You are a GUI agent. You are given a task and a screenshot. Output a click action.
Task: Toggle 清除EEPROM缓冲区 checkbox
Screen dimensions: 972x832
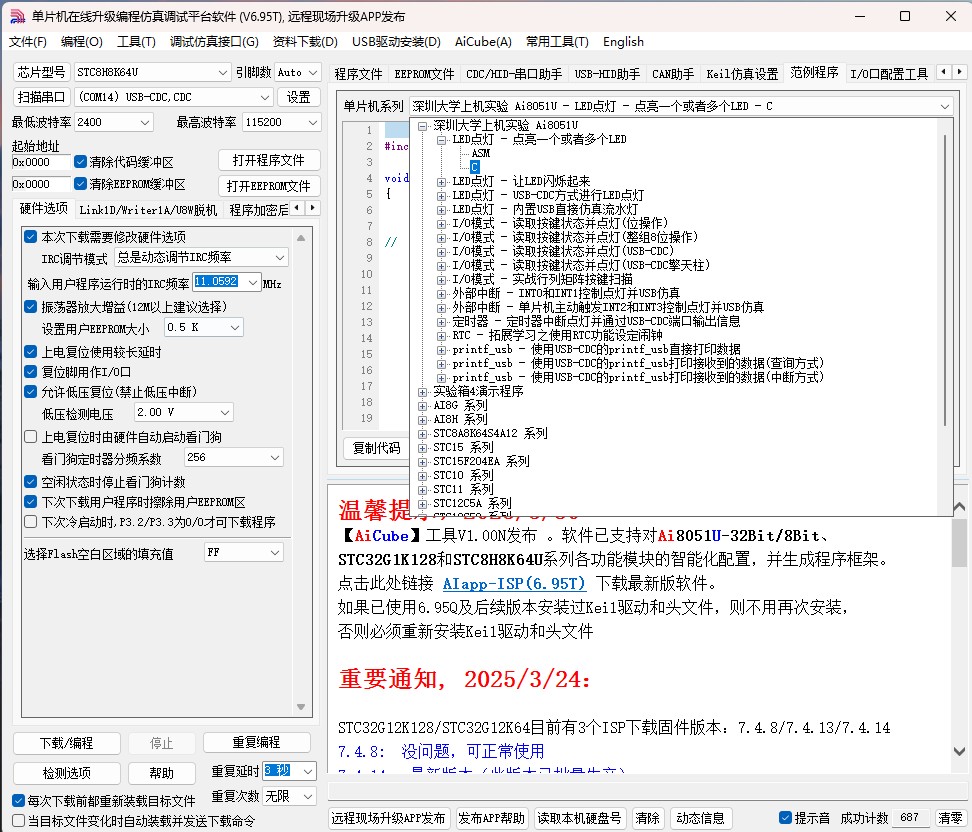tap(80, 184)
